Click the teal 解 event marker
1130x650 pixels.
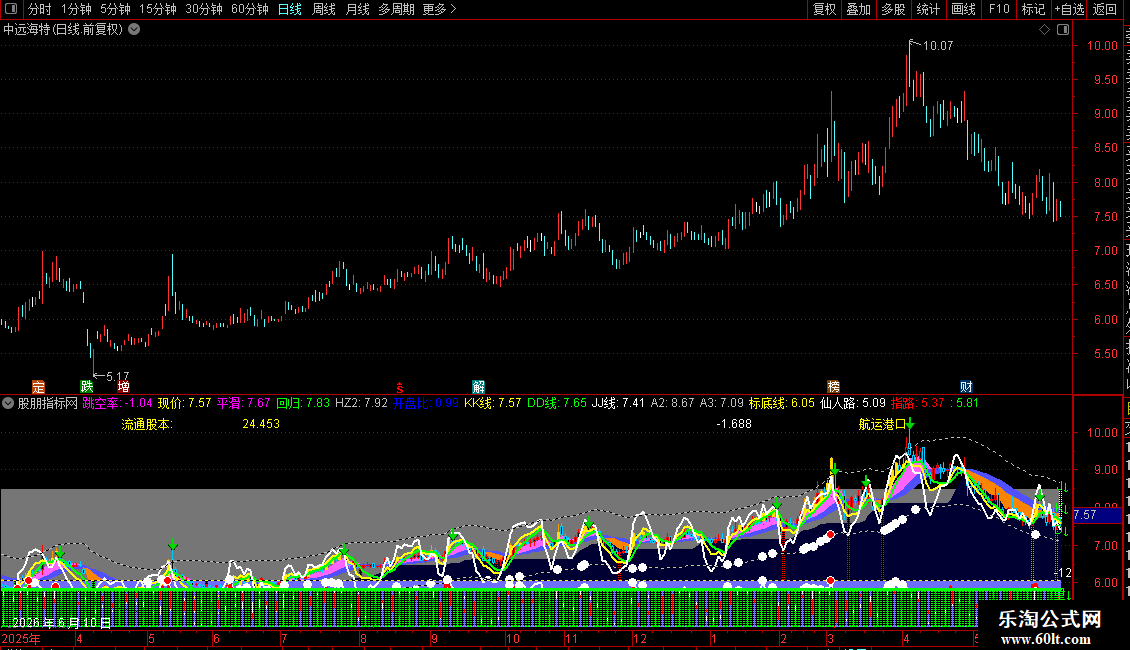tap(479, 387)
